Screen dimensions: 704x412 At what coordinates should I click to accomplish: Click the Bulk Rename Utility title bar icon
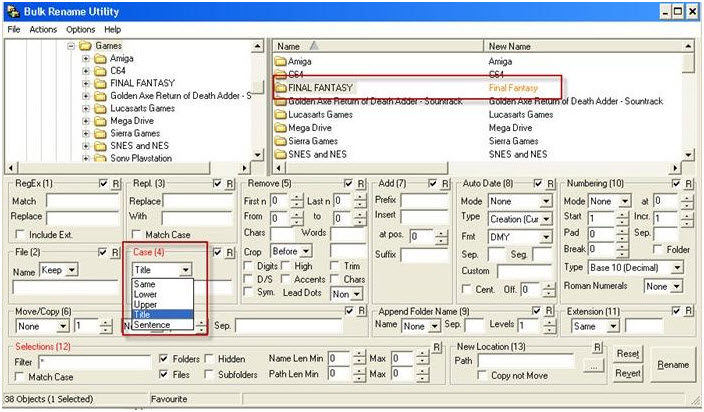pos(13,11)
